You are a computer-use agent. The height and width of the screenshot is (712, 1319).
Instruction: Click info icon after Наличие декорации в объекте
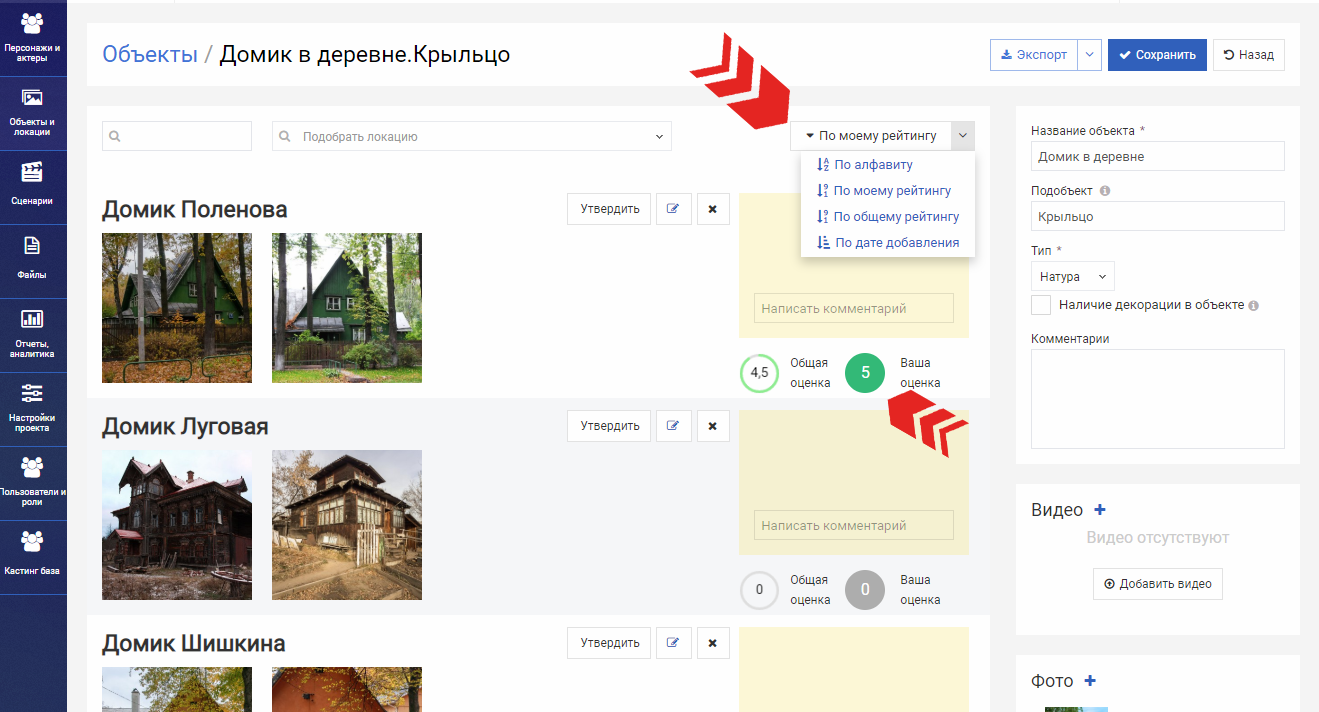pos(1253,306)
